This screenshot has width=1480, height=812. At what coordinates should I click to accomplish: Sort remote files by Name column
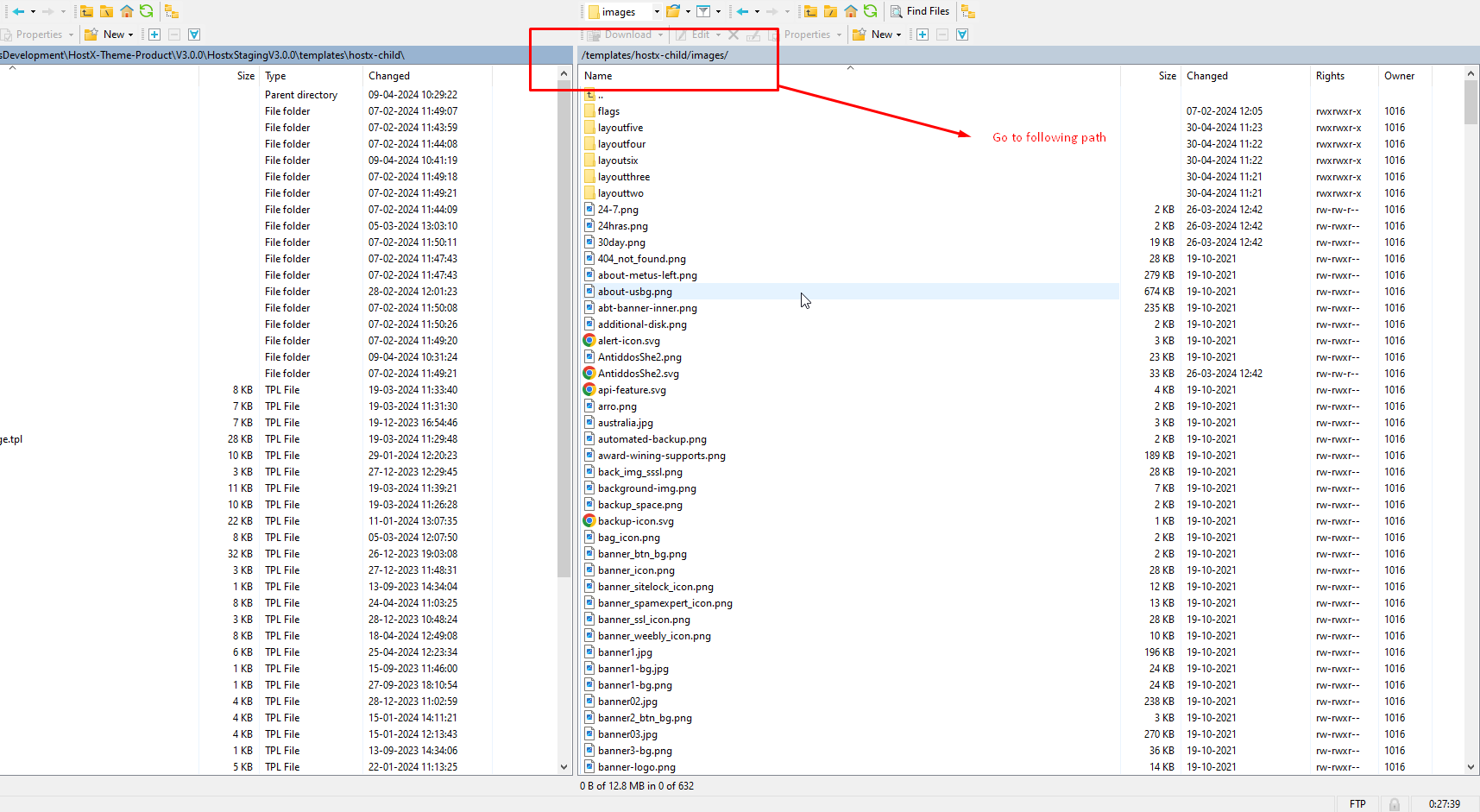pos(598,76)
